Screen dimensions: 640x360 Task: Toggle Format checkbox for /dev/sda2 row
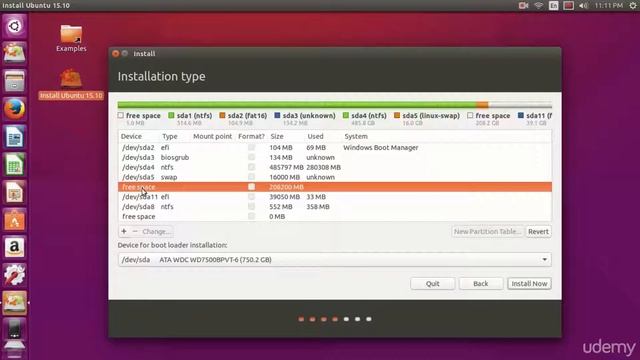(251, 147)
